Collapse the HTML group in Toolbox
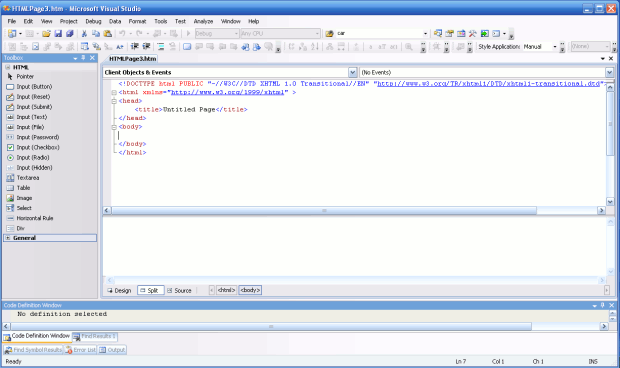Screen dimensions: 620x368 (8, 67)
